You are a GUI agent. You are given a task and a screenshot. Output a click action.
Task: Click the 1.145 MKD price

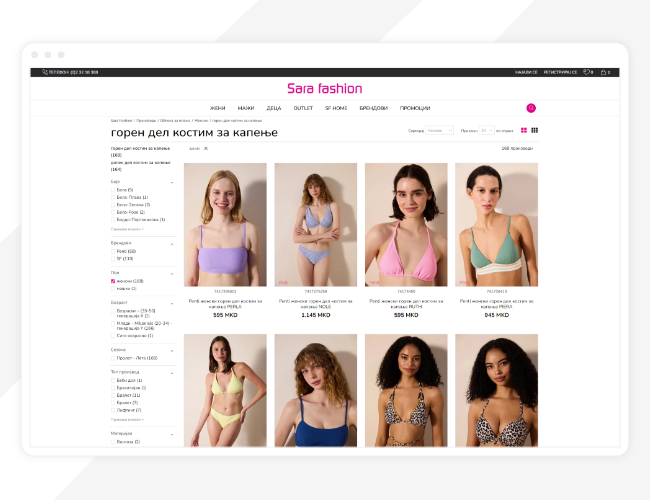(315, 315)
